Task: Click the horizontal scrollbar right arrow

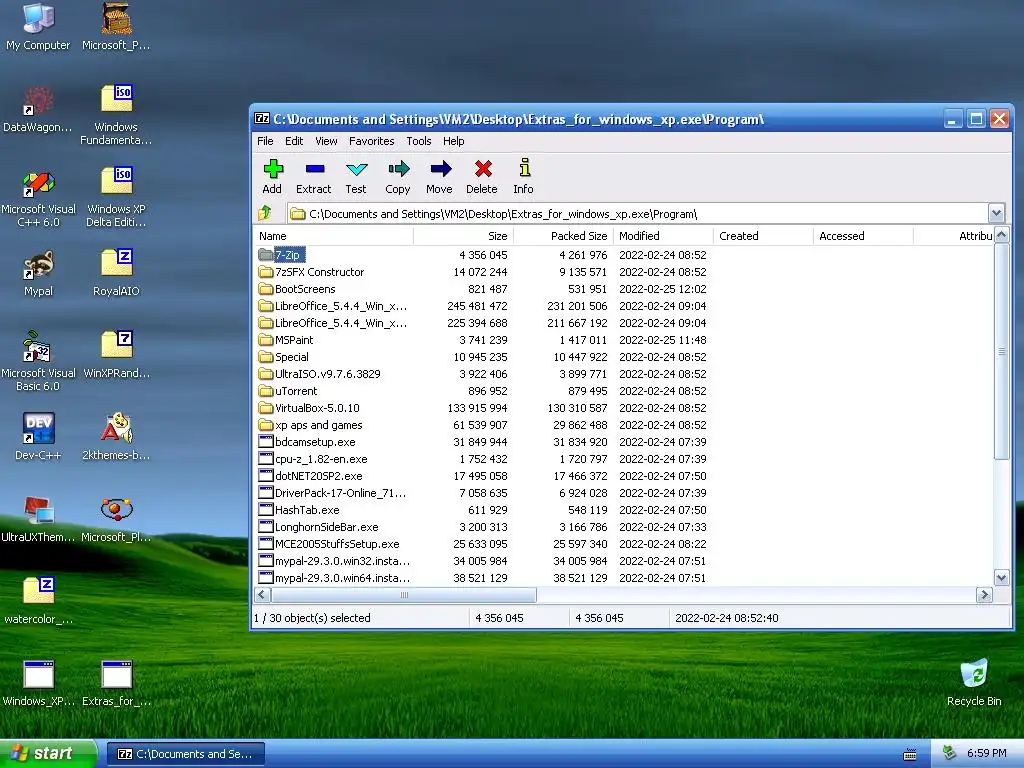Action: coord(984,594)
